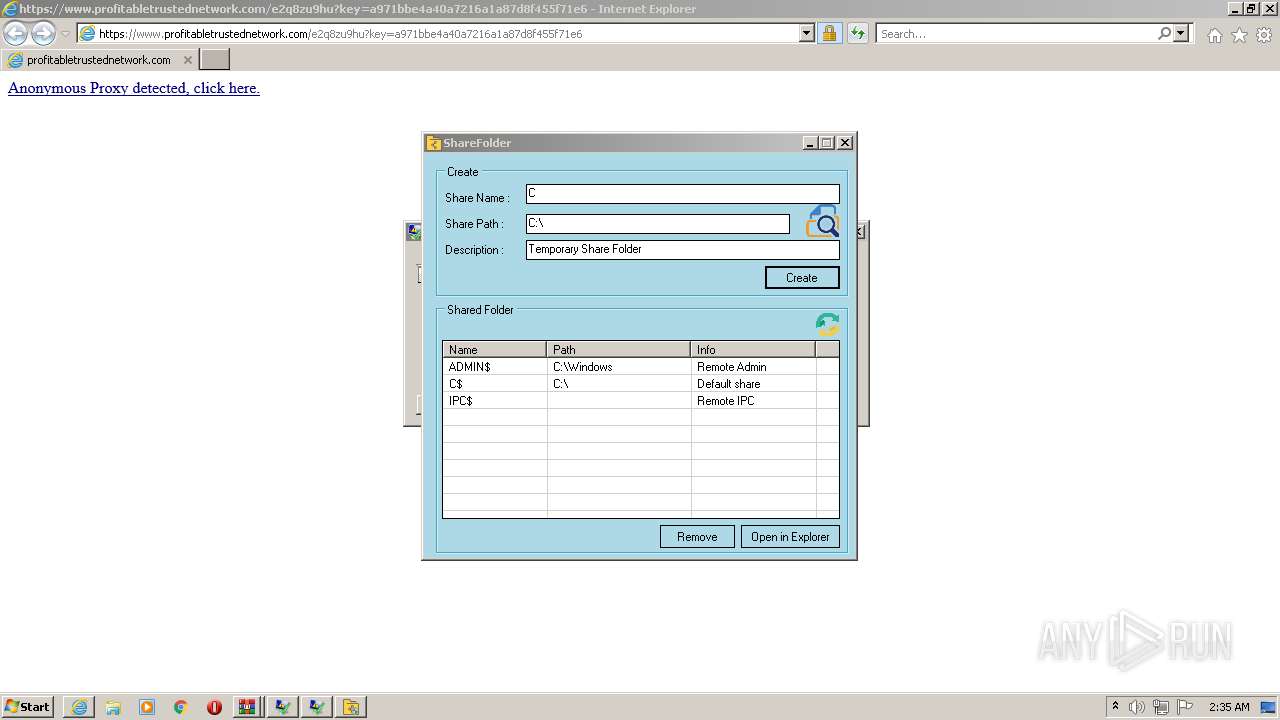This screenshot has height=720, width=1280.
Task: View the security lock report icon
Action: [829, 33]
